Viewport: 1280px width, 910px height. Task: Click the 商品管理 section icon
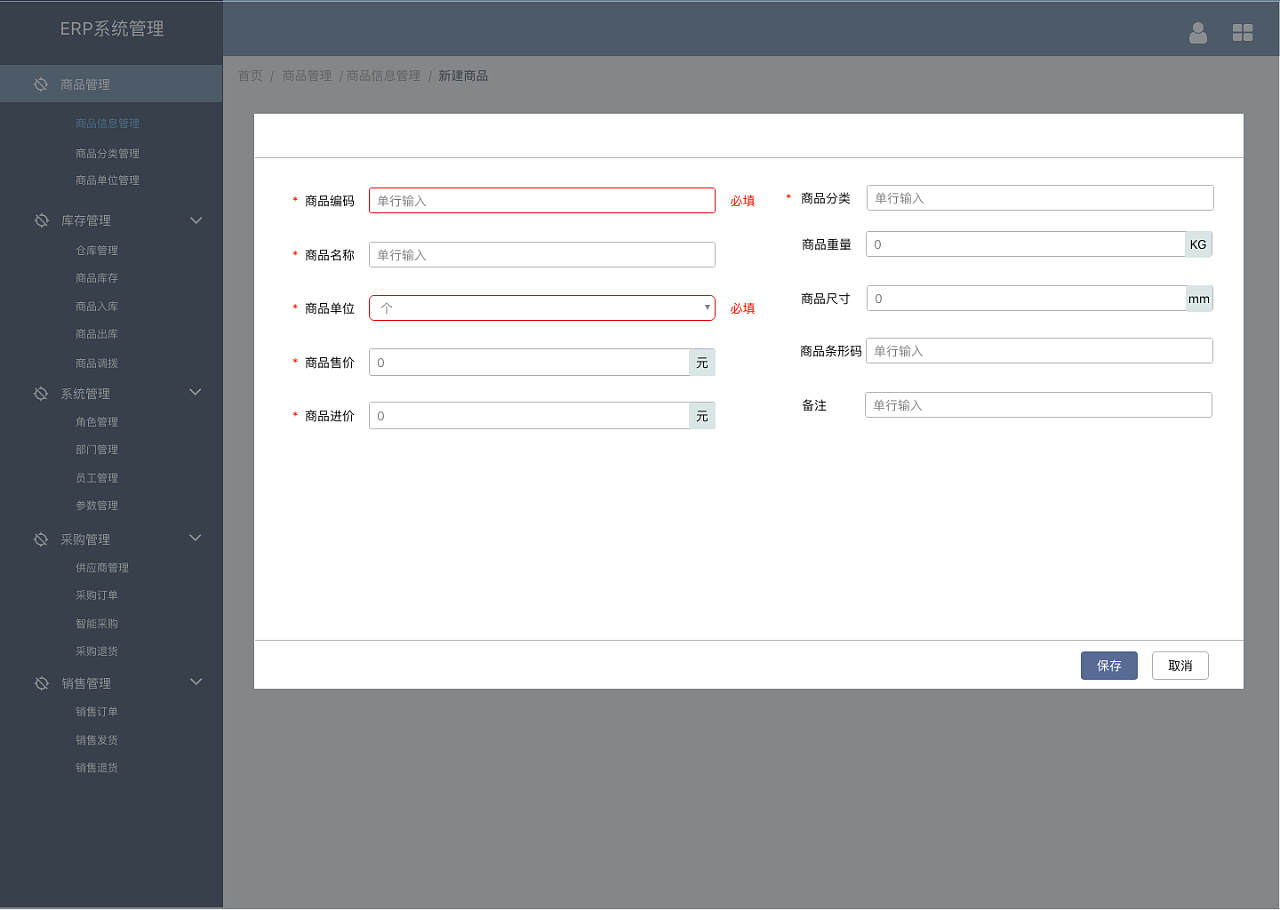(41, 84)
